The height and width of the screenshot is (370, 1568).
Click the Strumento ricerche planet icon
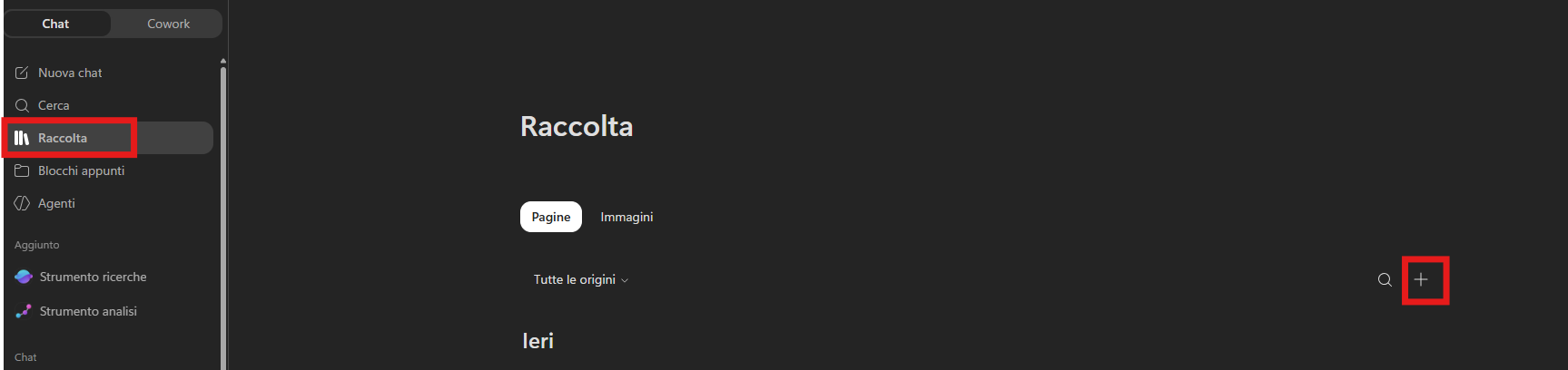(24, 277)
